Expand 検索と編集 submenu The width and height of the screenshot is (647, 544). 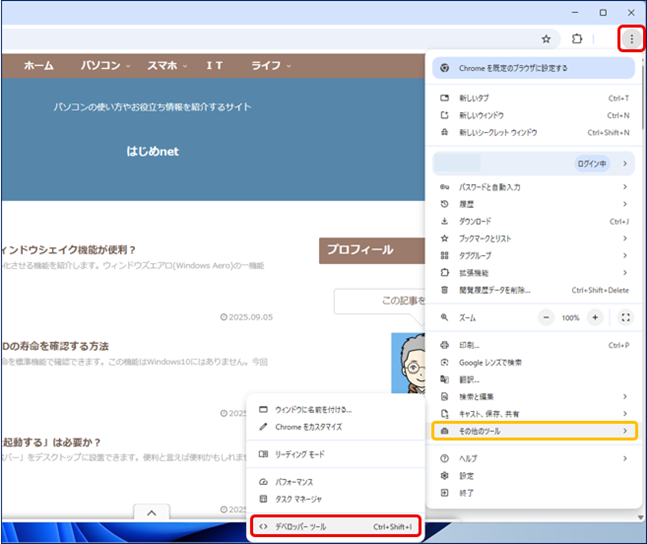coord(533,397)
